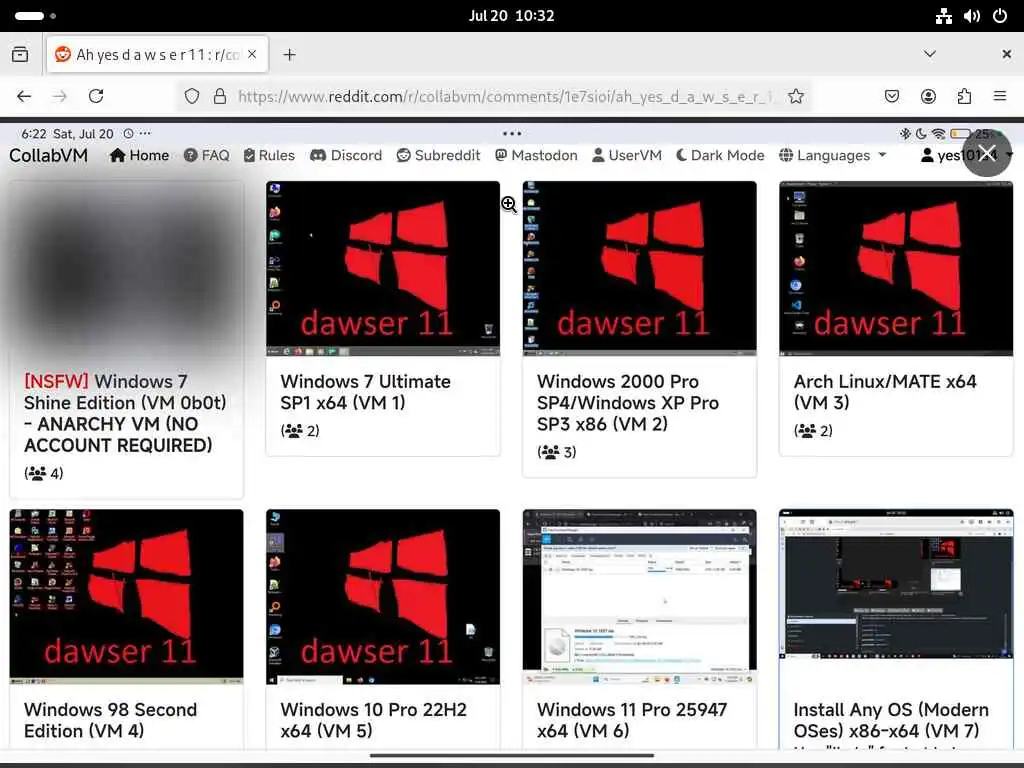Open the extensions puzzle icon
1024x768 pixels.
pyautogui.click(x=964, y=96)
